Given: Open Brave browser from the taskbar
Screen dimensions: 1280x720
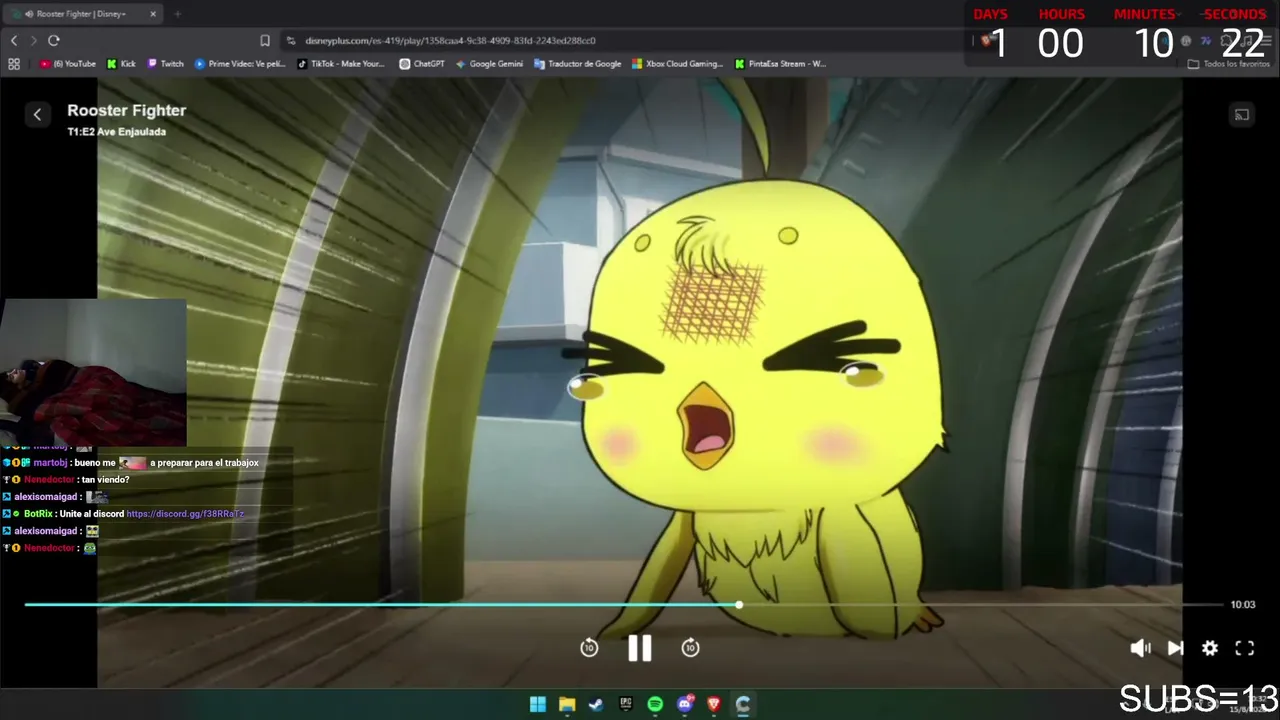Looking at the screenshot, I should pyautogui.click(x=714, y=704).
